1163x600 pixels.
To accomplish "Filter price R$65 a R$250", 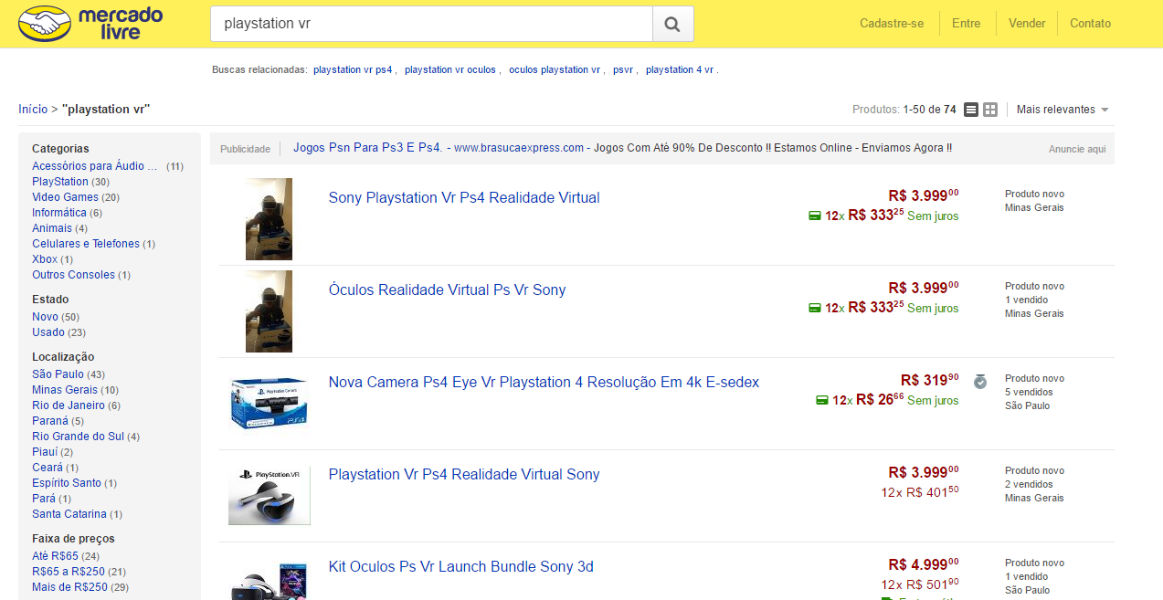I will pos(69,572).
